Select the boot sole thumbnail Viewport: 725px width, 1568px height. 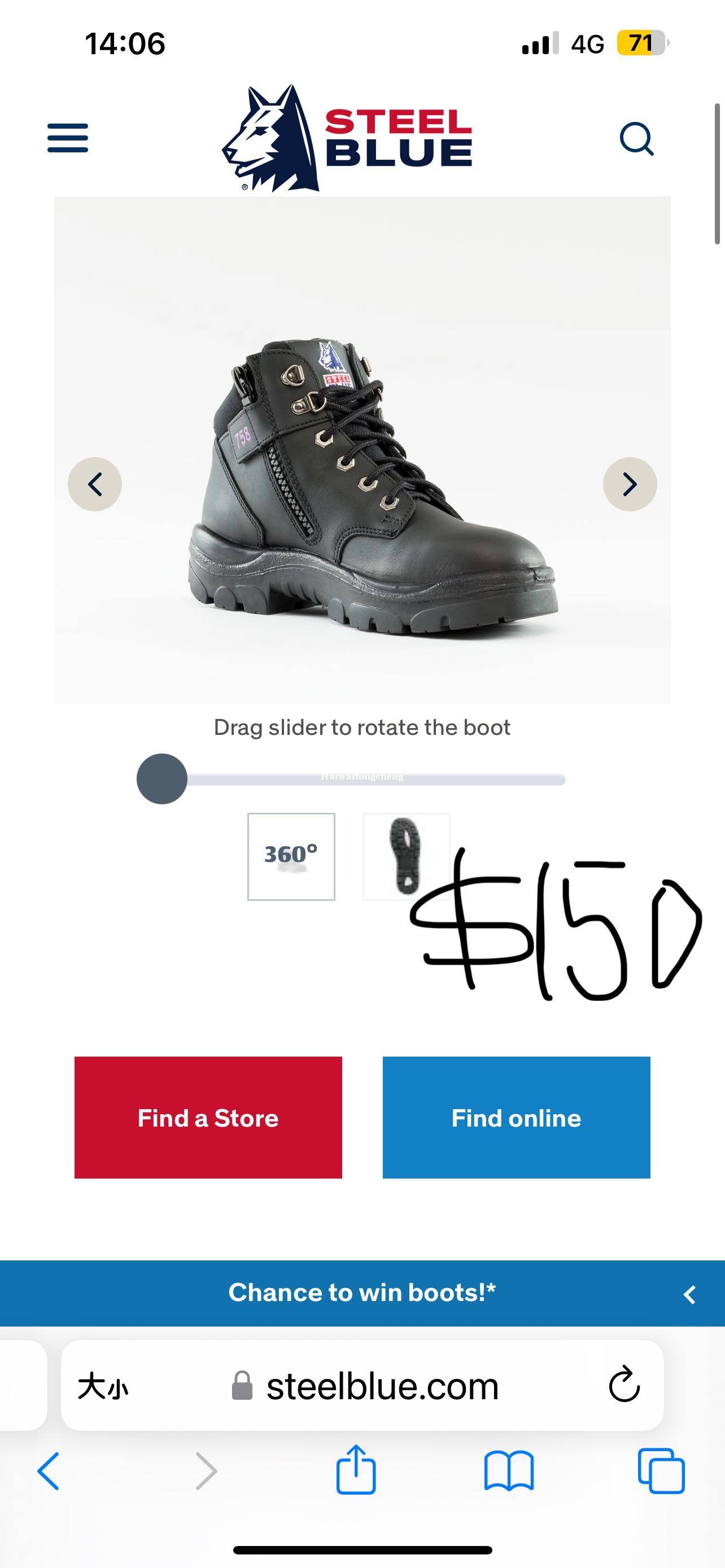[x=406, y=856]
